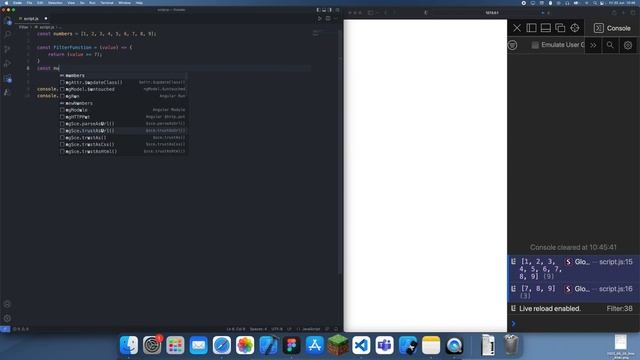Open UTF-8 encoding selector in status bar
Image resolution: width=640 pixels, height=360 pixels.
coord(277,329)
